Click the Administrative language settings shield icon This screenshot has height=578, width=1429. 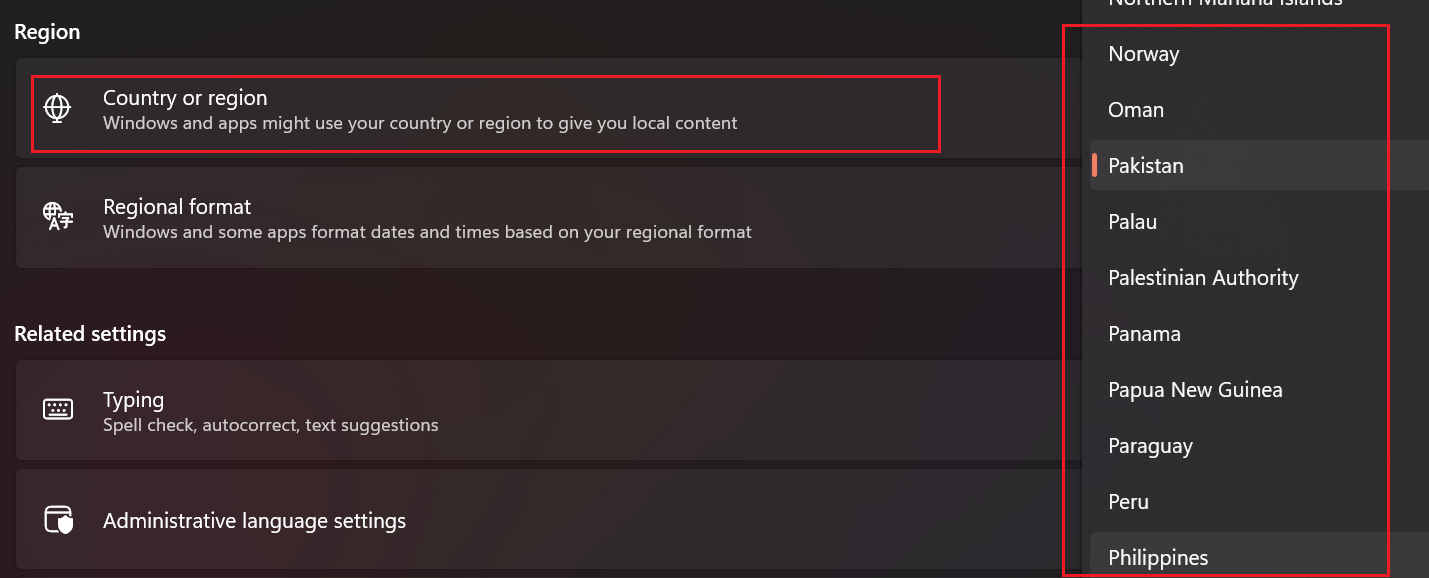tap(59, 520)
